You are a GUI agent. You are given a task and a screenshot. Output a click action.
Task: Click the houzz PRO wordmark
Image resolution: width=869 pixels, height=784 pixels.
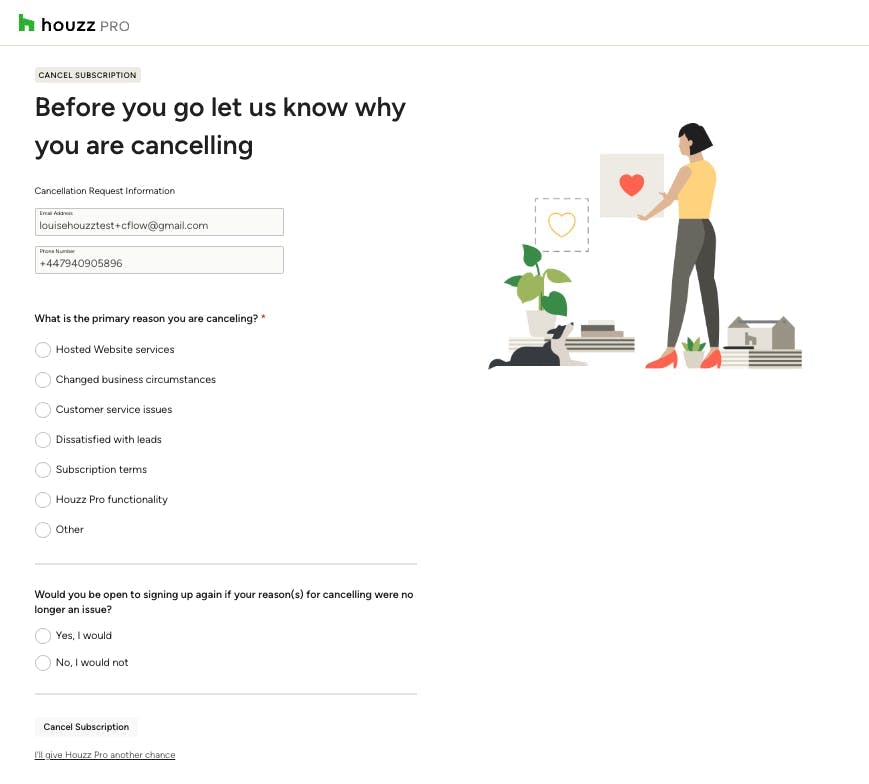pos(85,25)
